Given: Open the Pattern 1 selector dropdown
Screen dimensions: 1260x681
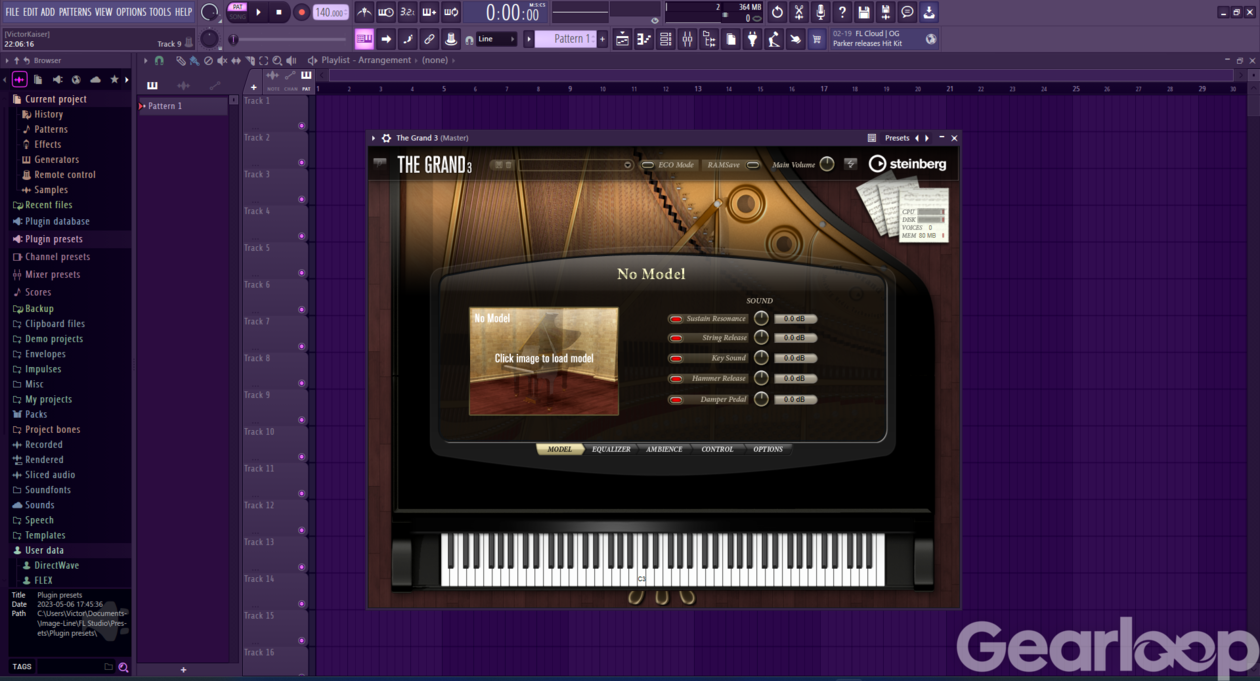Looking at the screenshot, I should pos(565,39).
